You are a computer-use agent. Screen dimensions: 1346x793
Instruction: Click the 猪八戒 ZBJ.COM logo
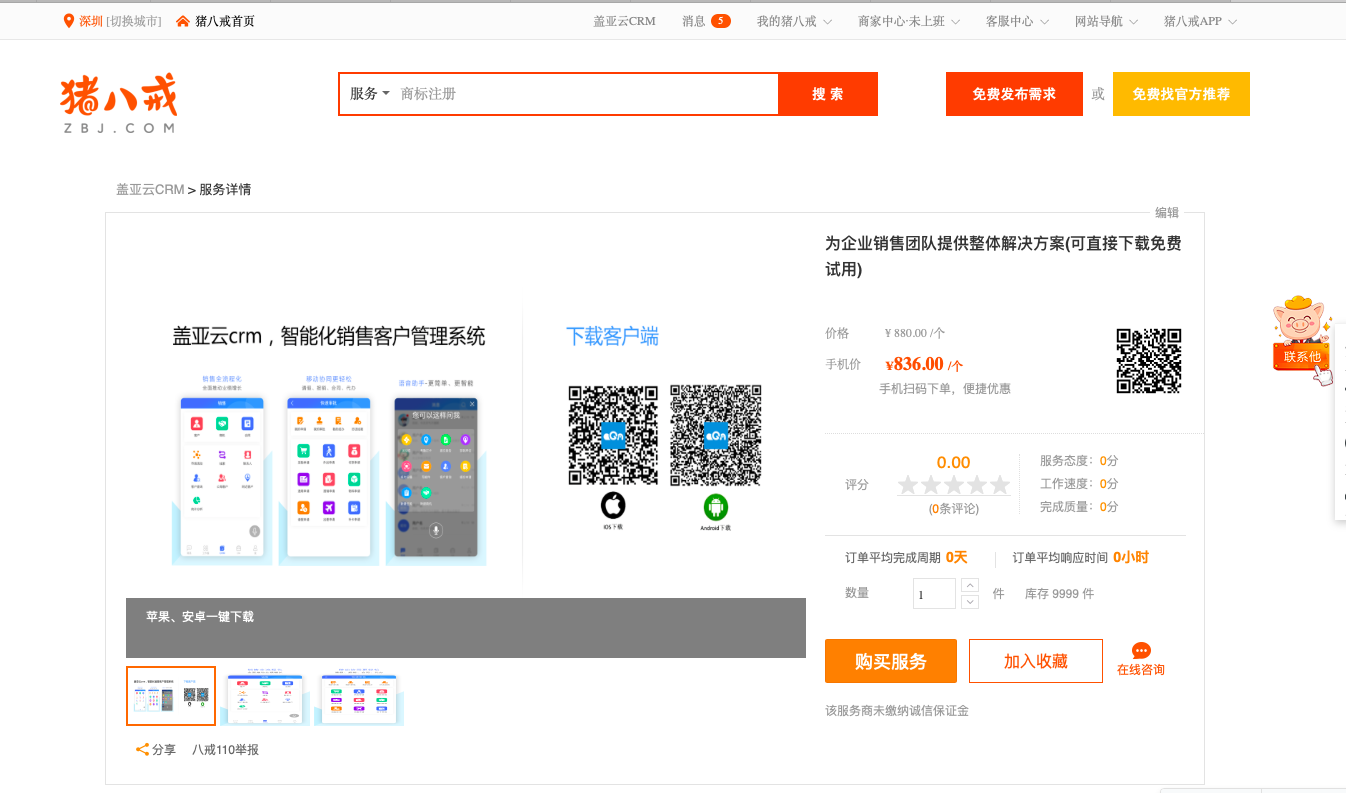(x=118, y=103)
